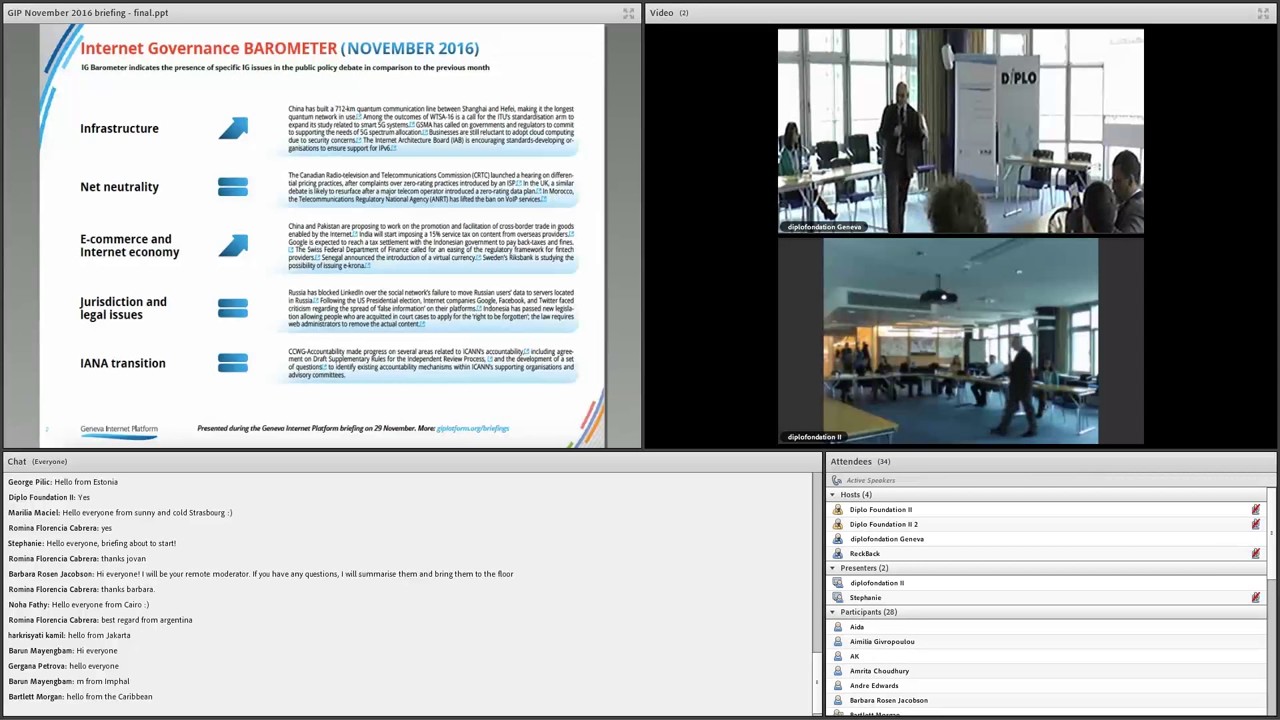Click participant icon beside Aida
The width and height of the screenshot is (1280, 720).
[x=838, y=627]
